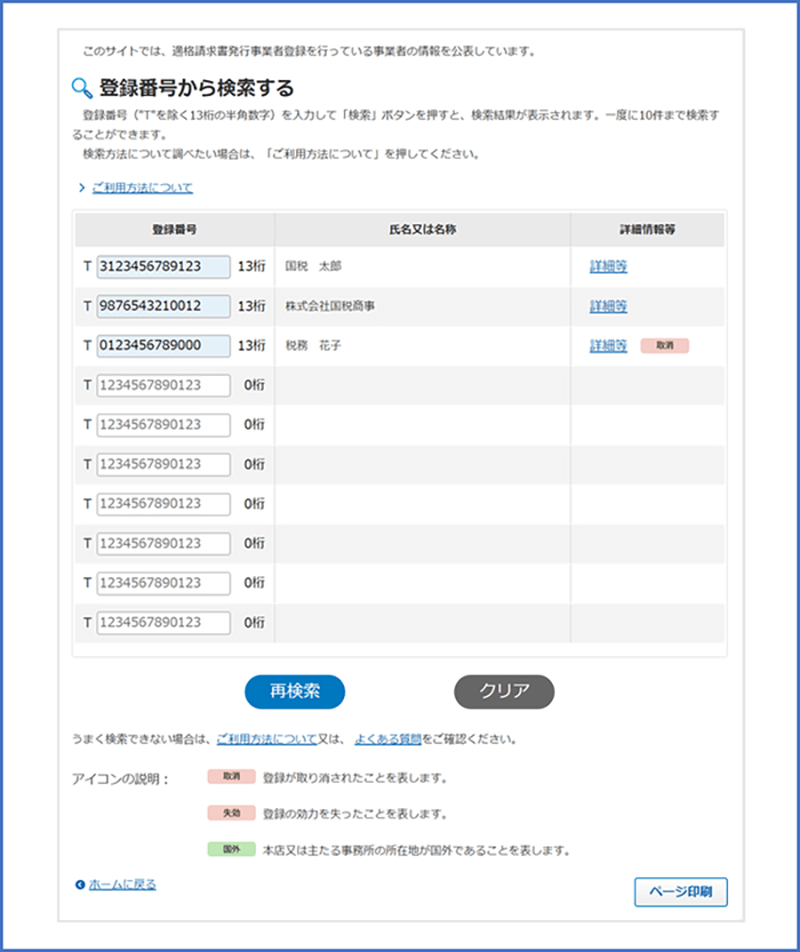Click the 取消 badge beside 税務 花子
800x952 pixels.
click(x=664, y=346)
